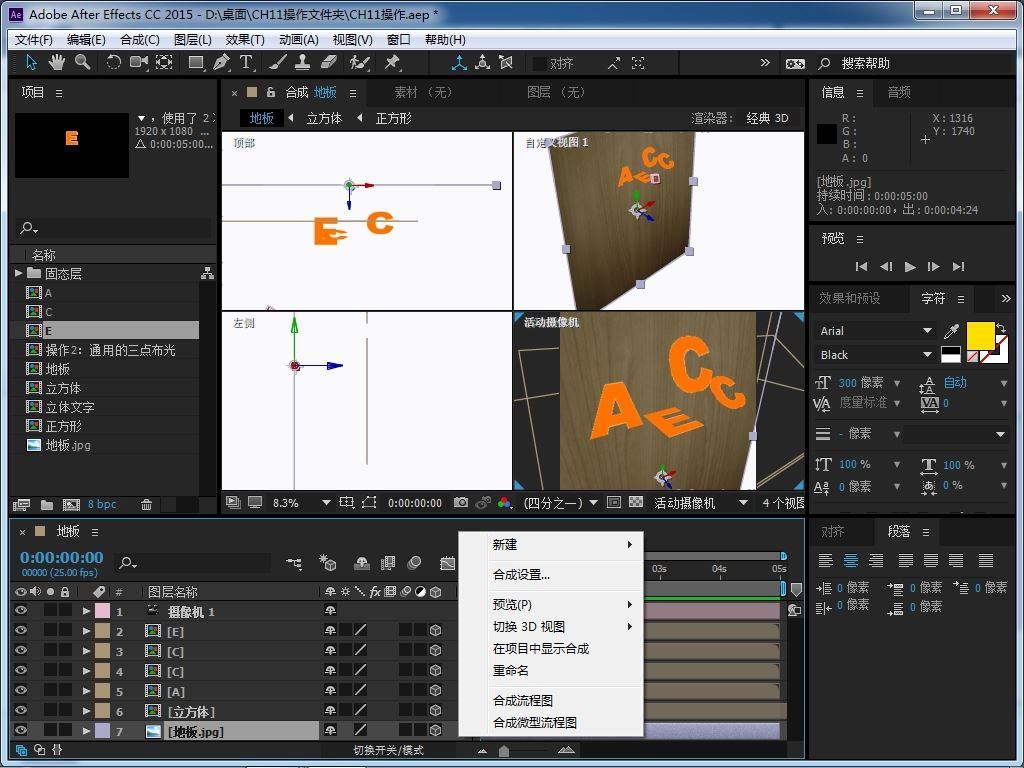This screenshot has height=768, width=1024.
Task: Click the new composition icon in Project panel
Action: [71, 504]
